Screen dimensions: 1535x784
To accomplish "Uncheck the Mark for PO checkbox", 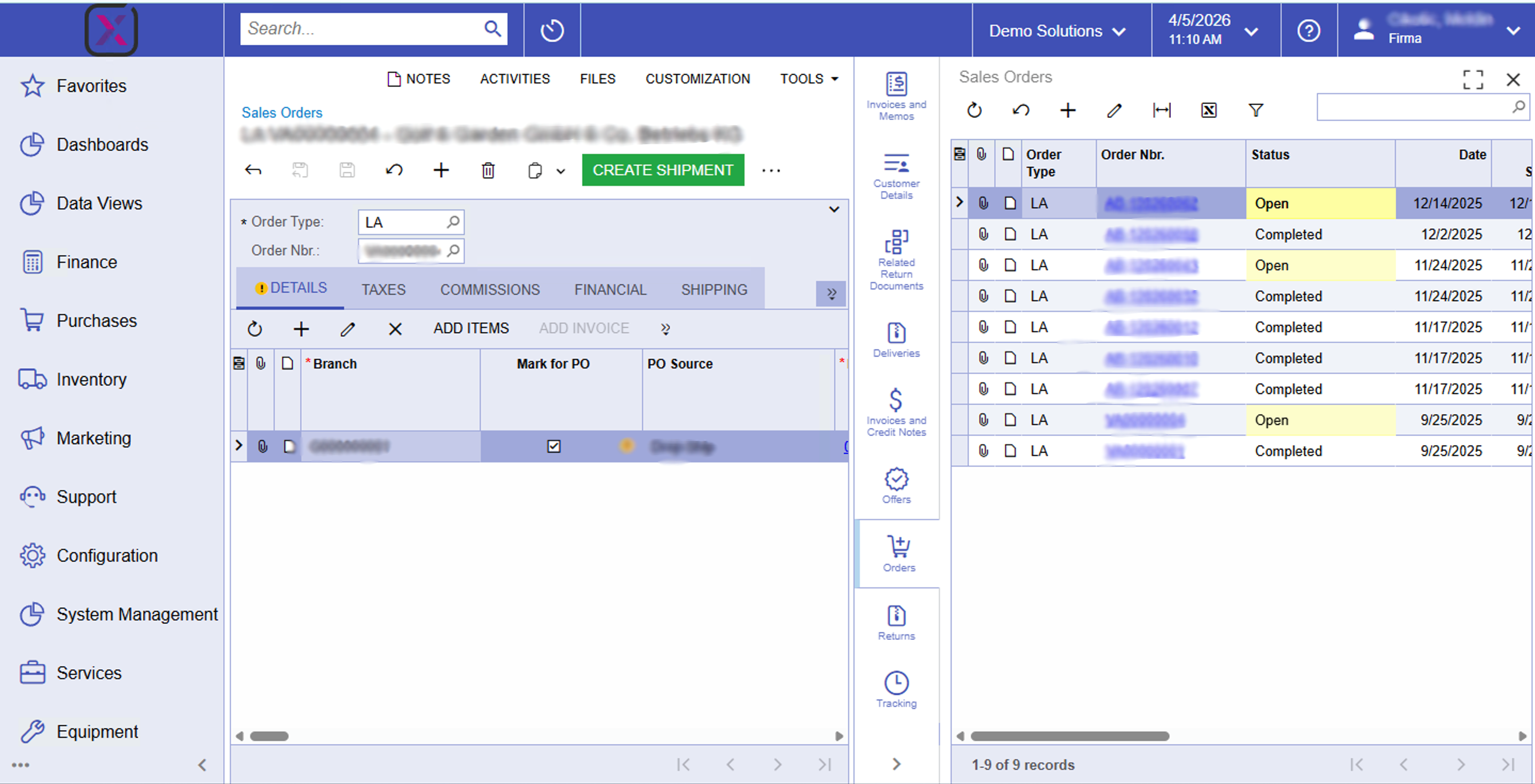I will pos(553,445).
